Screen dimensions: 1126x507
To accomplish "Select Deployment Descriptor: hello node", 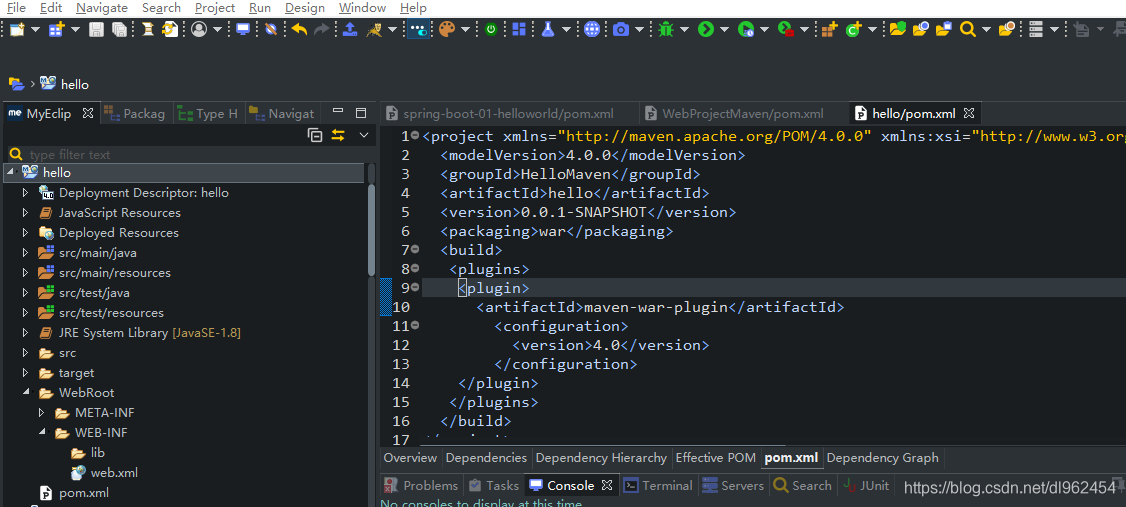I will click(144, 192).
